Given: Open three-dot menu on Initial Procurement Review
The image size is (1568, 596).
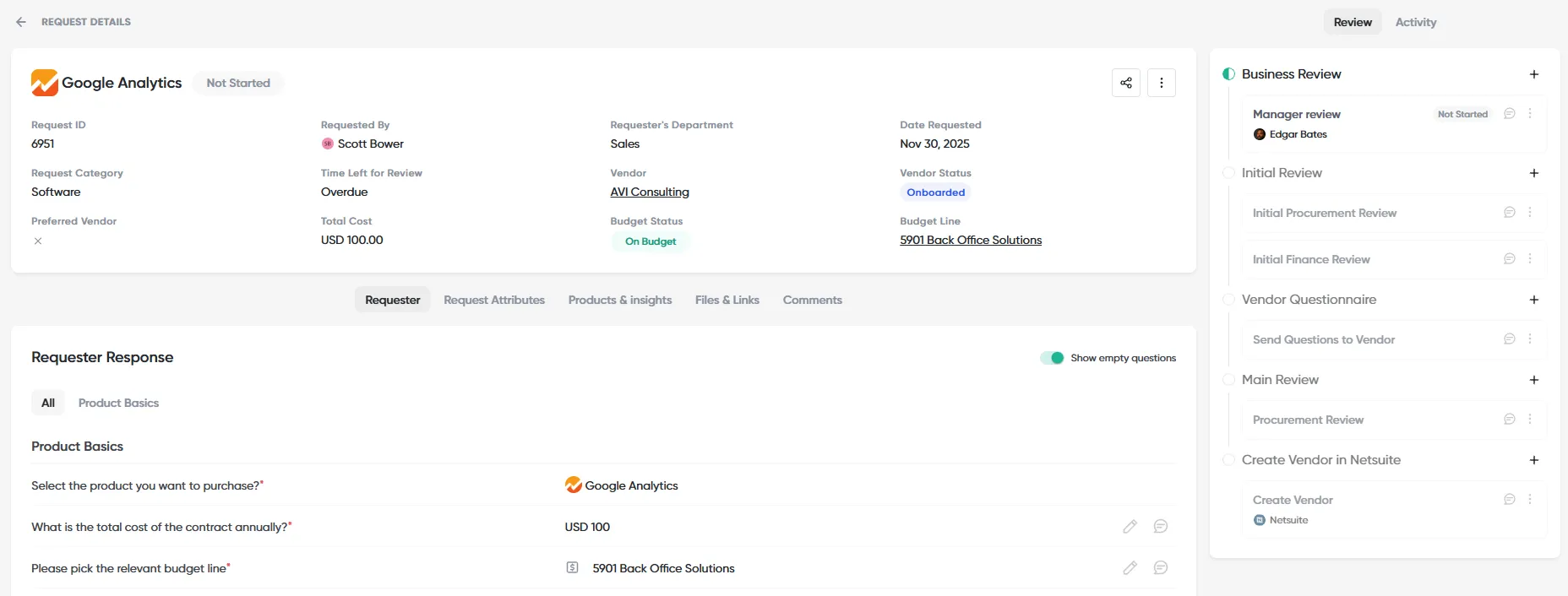Looking at the screenshot, I should tap(1530, 212).
